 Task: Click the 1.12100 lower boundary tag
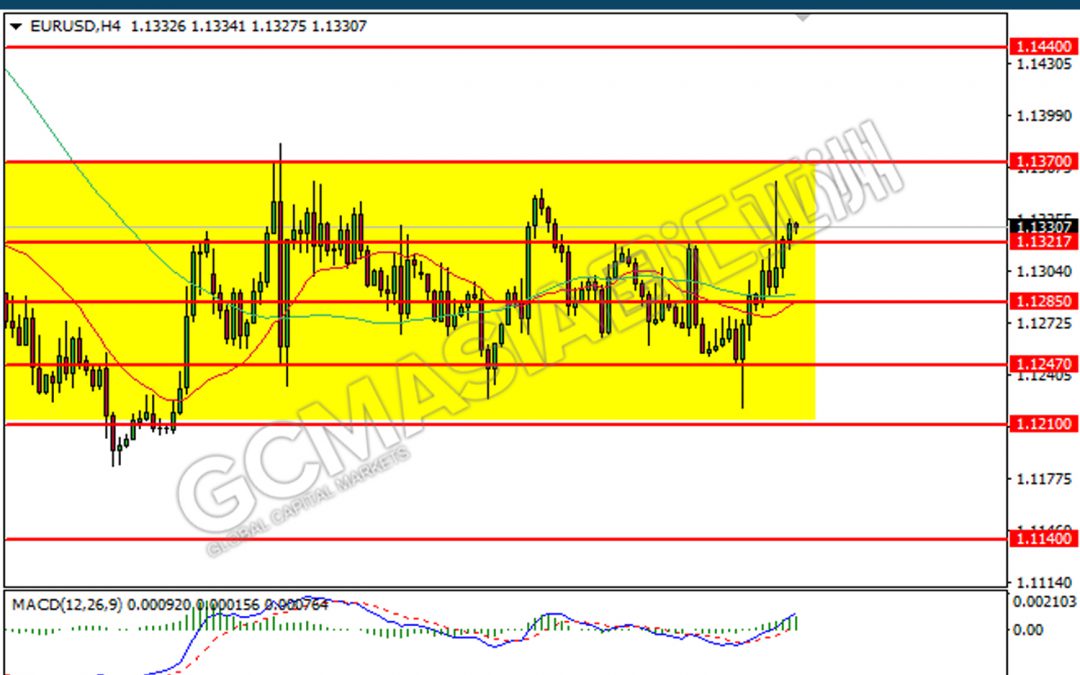1042,425
